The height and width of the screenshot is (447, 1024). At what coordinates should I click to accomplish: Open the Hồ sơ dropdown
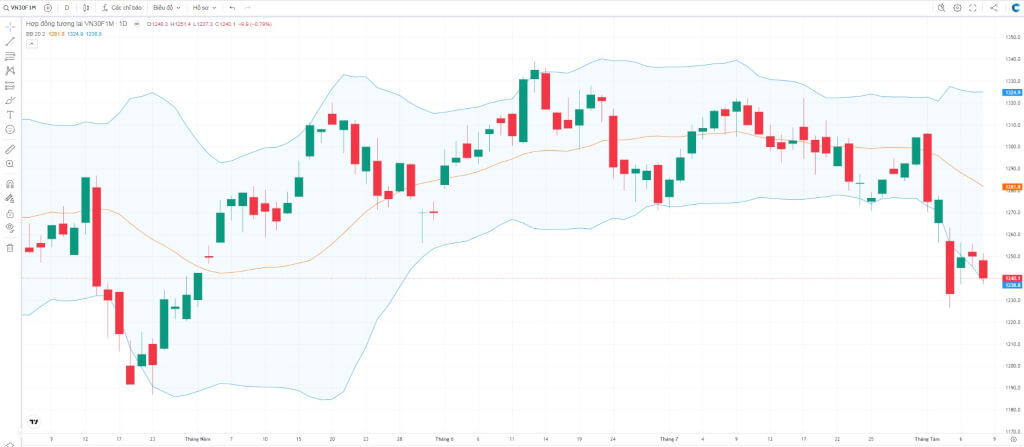coord(204,8)
